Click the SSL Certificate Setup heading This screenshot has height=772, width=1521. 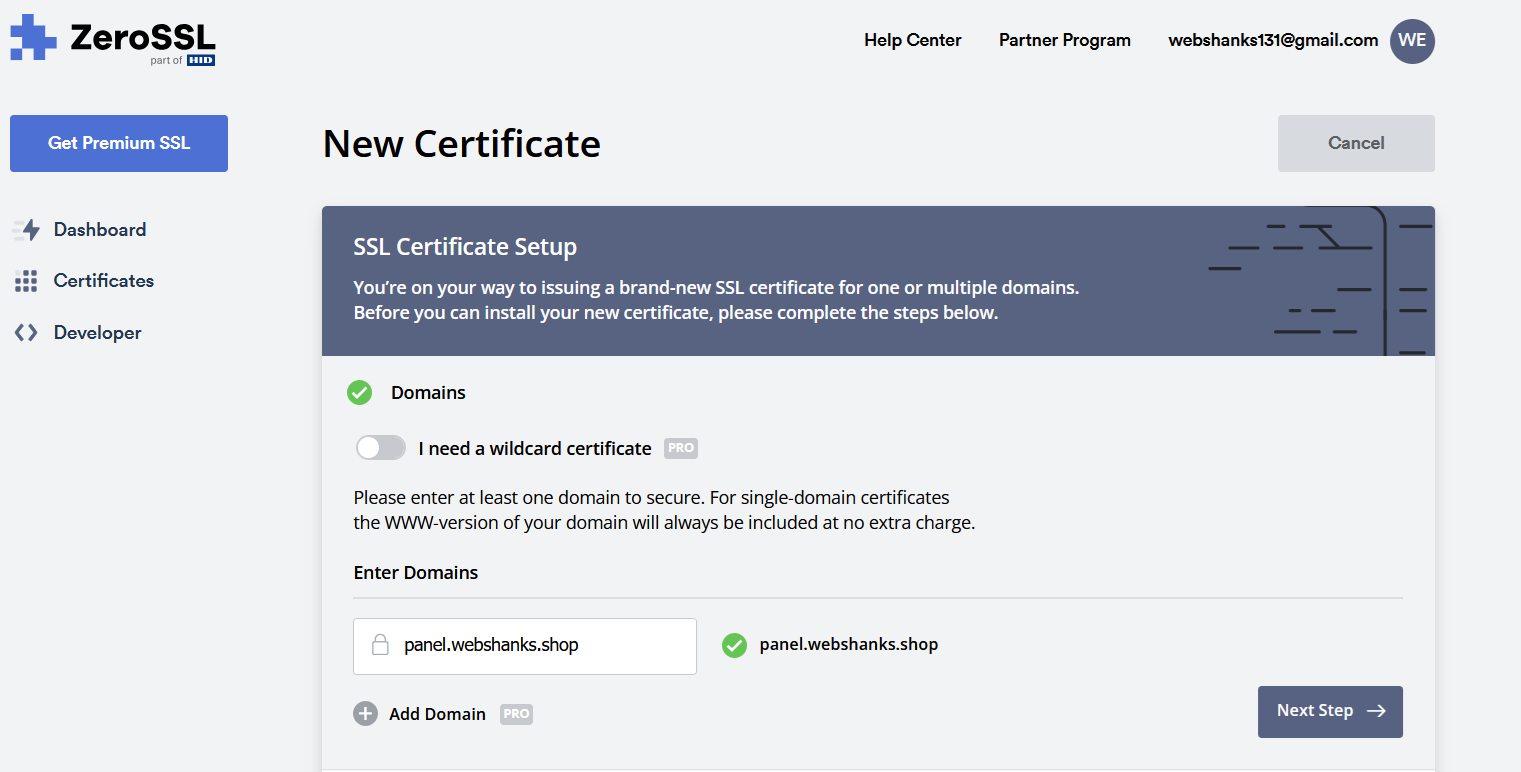pos(465,246)
